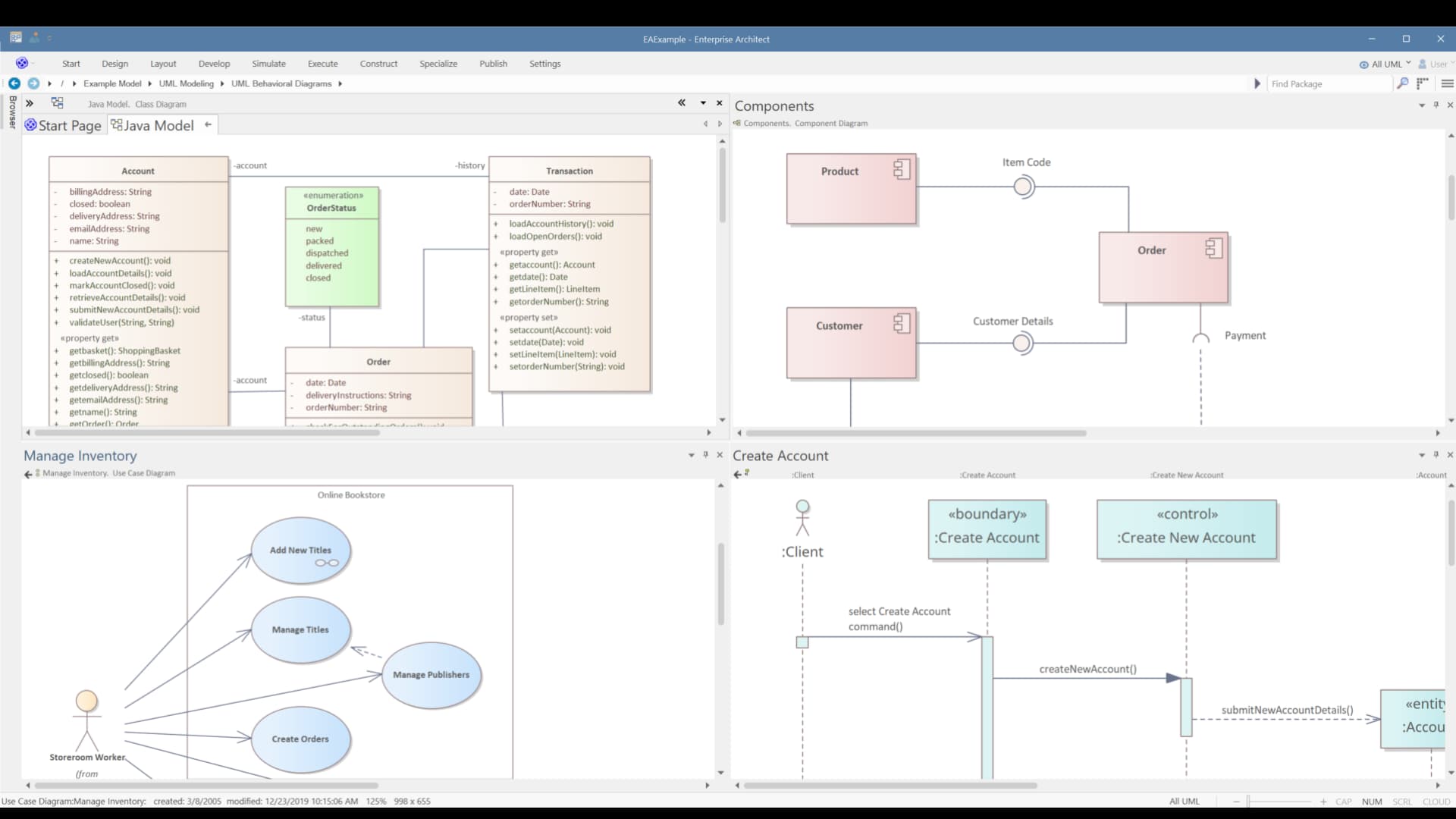Image resolution: width=1456 pixels, height=819 pixels.
Task: Open the portals grid icon in the toolbar
Action: 1422,83
